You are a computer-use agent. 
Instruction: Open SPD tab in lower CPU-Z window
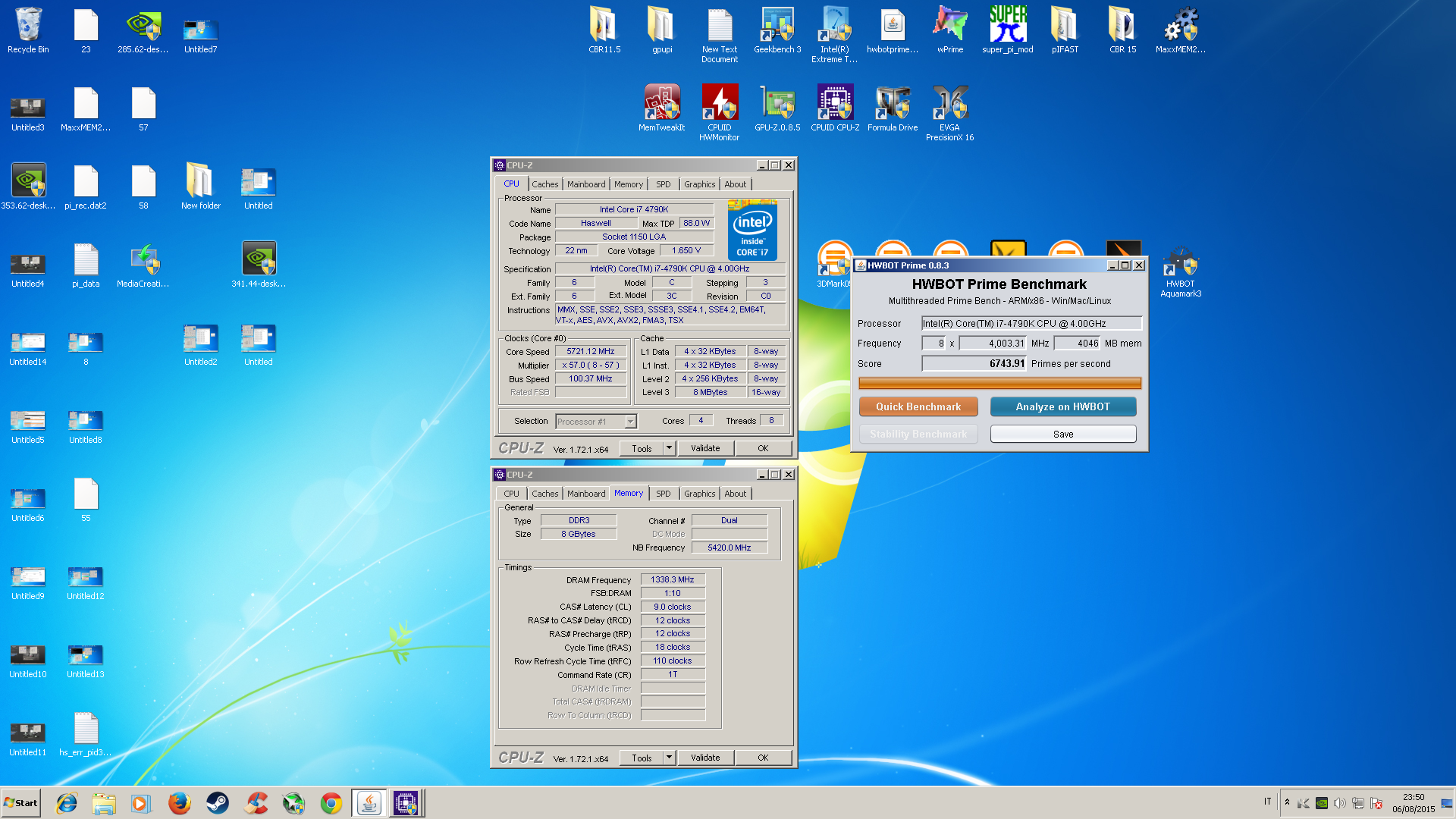click(664, 494)
